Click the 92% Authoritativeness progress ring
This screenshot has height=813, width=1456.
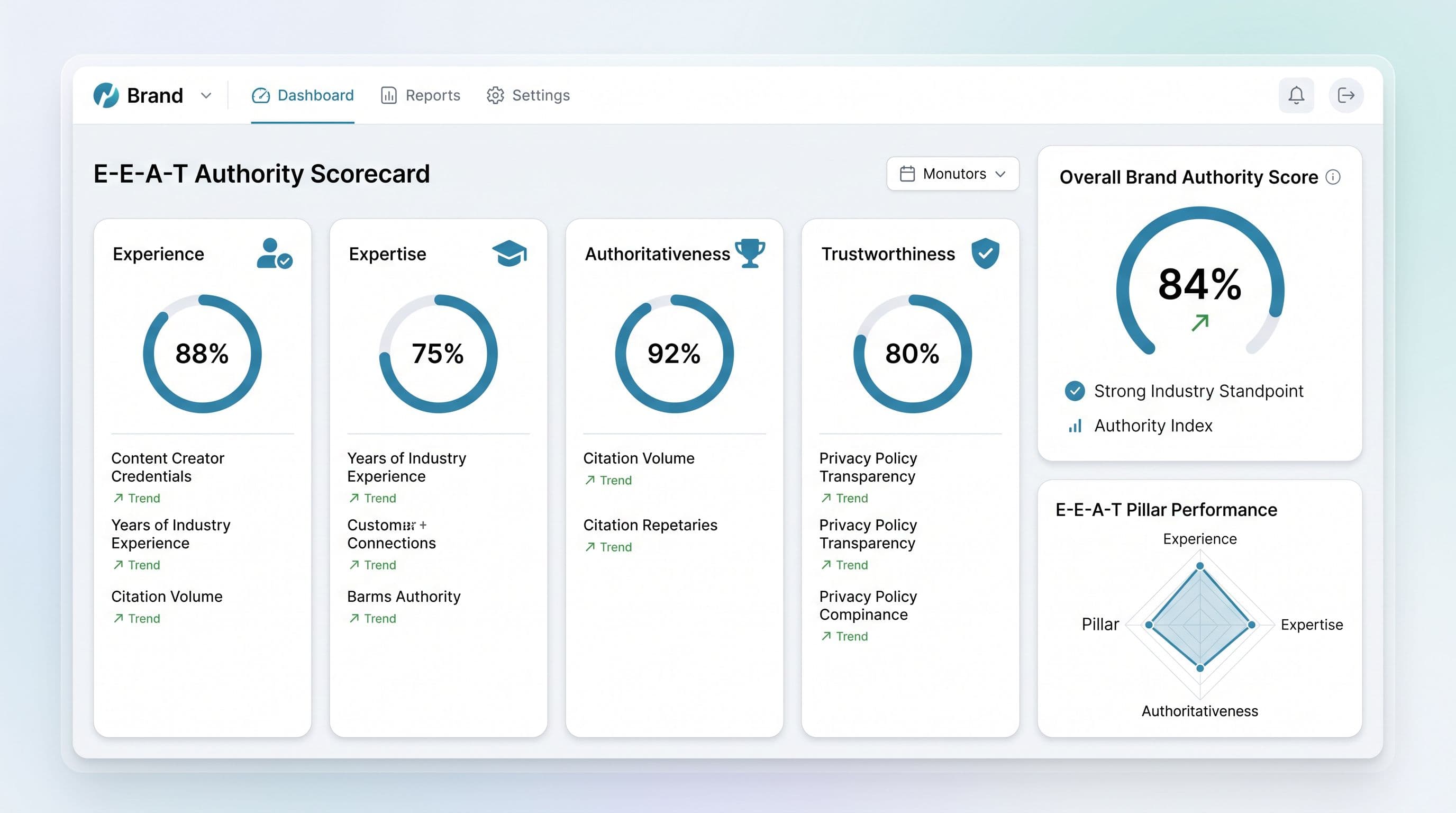click(675, 354)
